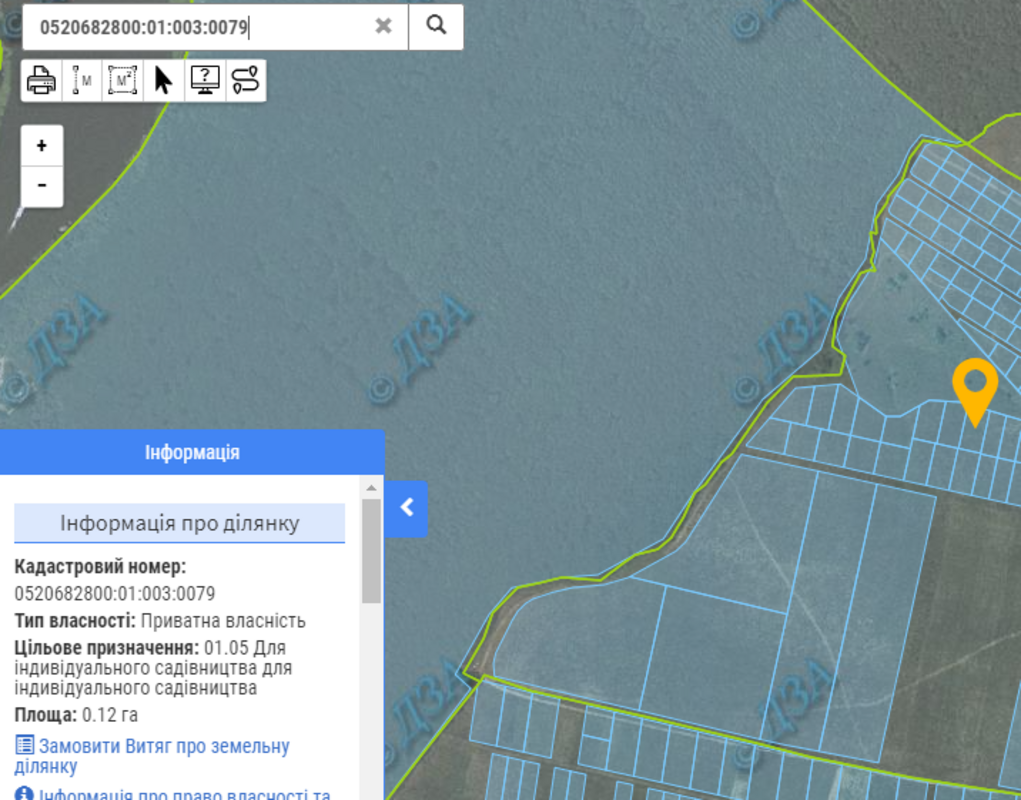1021x800 pixels.
Task: Collapse the information side panel
Action: point(406,508)
